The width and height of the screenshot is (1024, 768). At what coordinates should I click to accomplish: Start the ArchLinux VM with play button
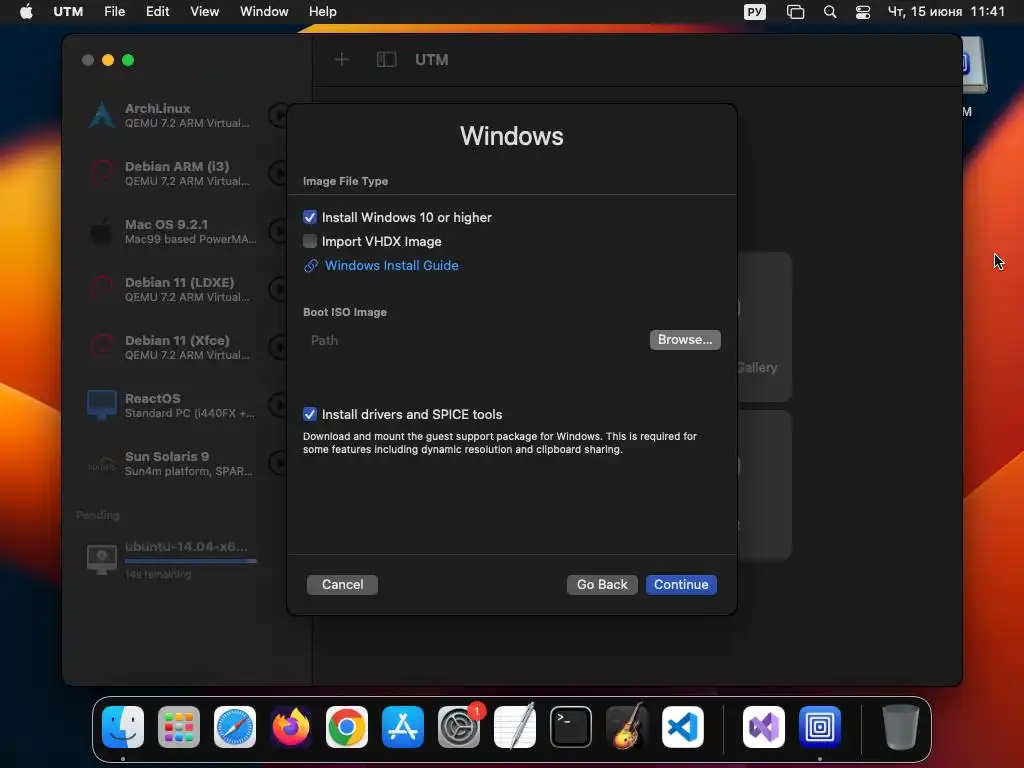[x=279, y=116]
